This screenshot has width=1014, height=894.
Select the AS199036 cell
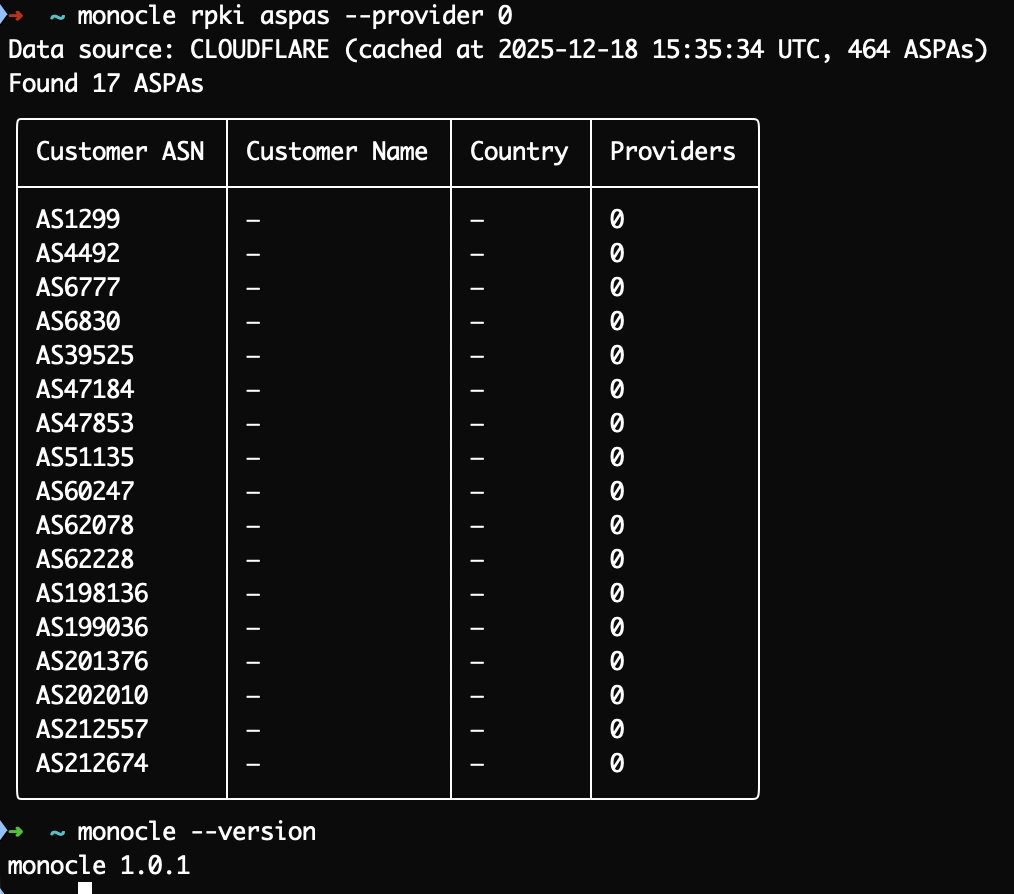tap(92, 627)
